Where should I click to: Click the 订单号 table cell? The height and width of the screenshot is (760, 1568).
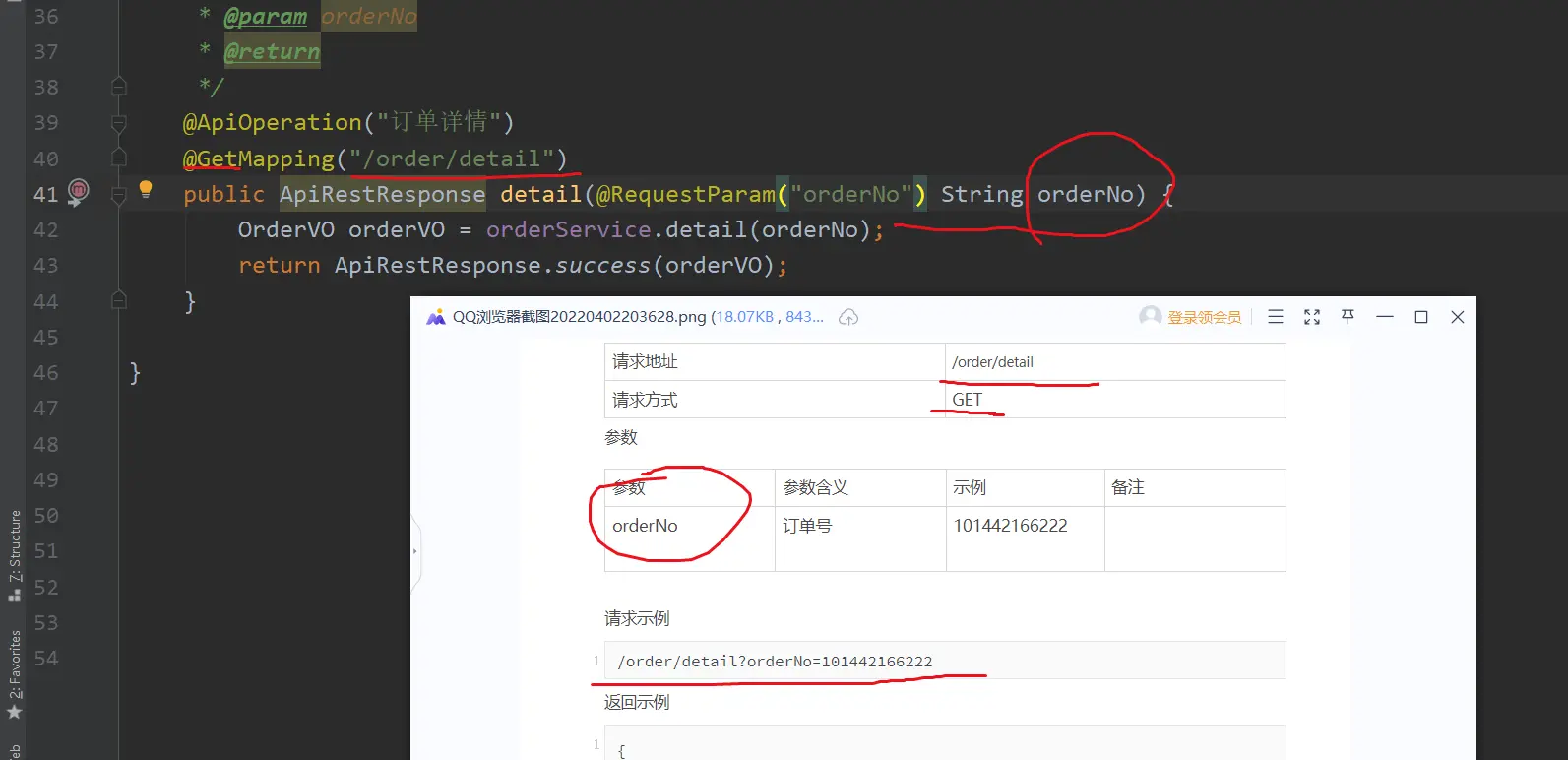[860, 538]
